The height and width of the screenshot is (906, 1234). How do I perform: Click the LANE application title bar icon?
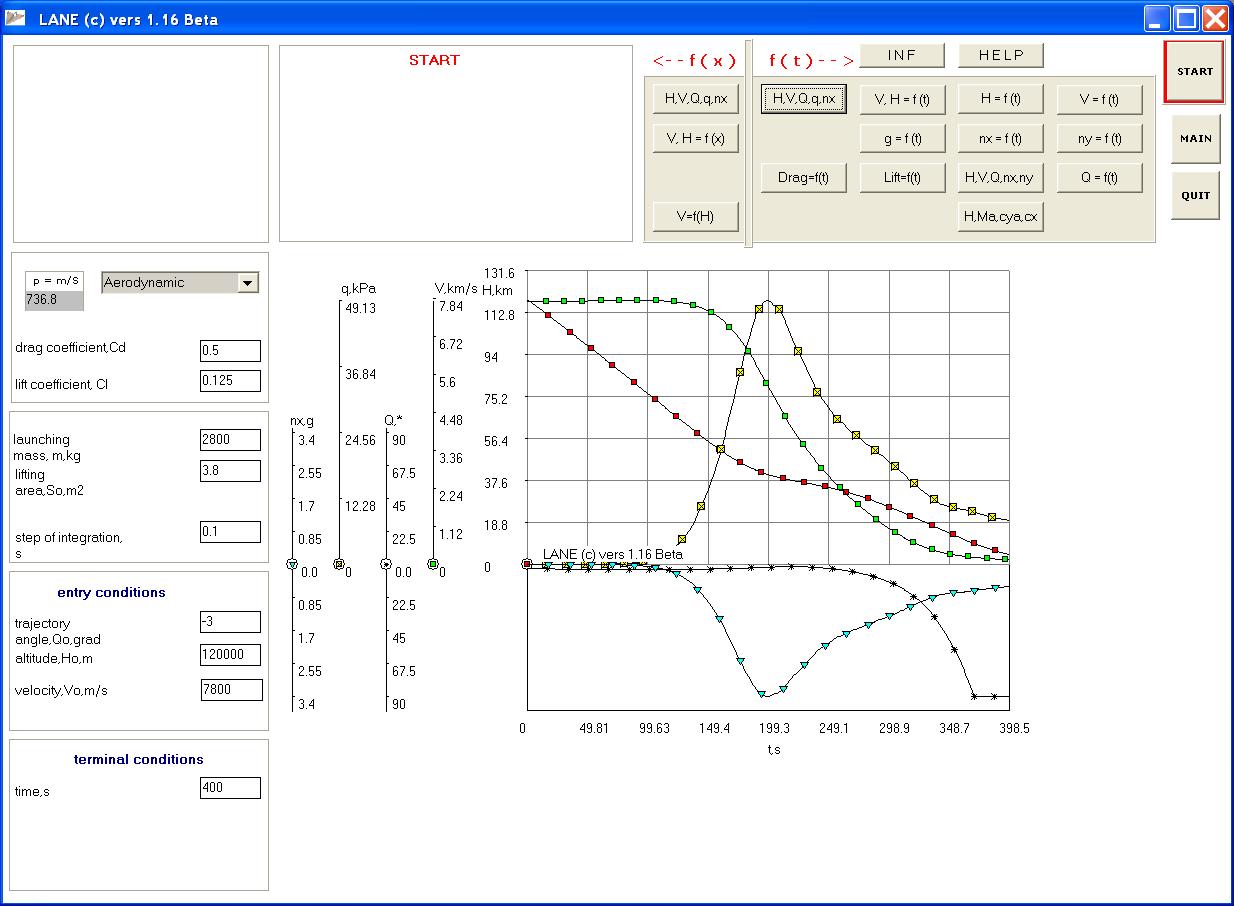(15, 19)
